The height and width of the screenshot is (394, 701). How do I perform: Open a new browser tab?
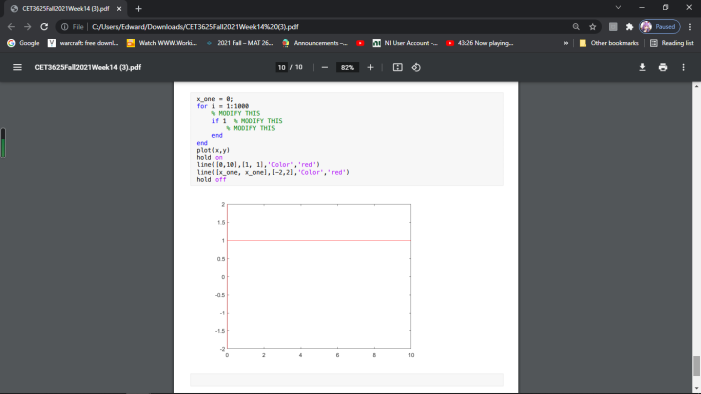point(138,8)
